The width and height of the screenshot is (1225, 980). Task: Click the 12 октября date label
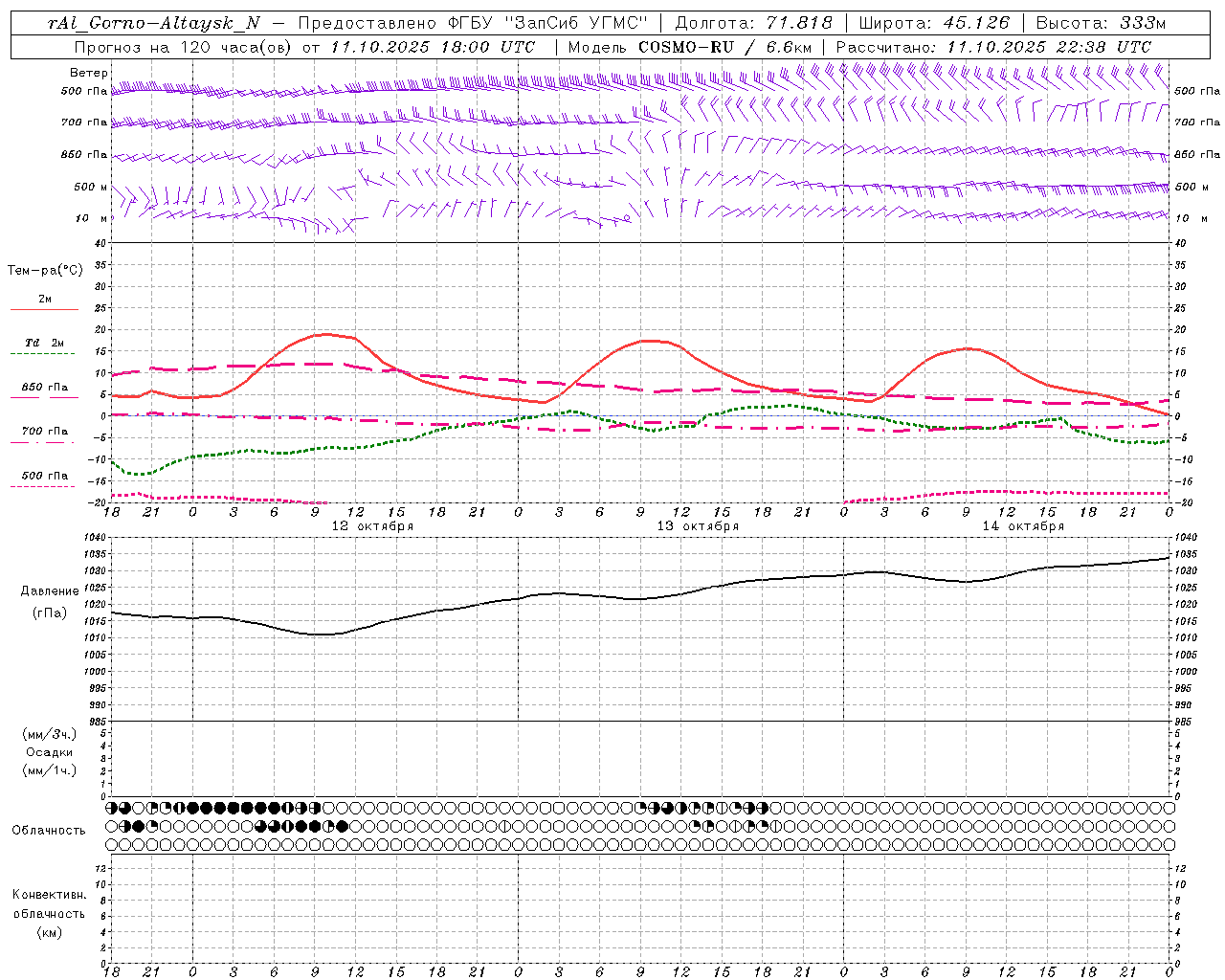(x=372, y=526)
